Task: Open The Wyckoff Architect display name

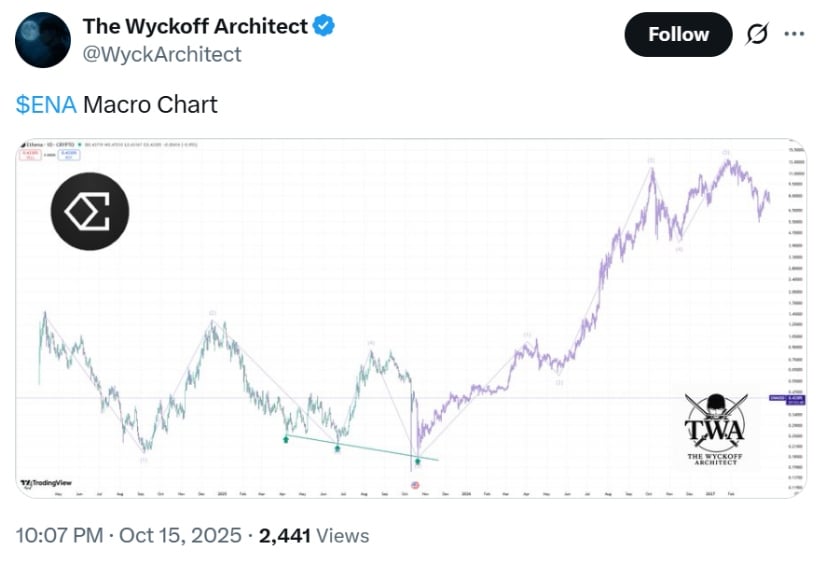Action: 195,27
